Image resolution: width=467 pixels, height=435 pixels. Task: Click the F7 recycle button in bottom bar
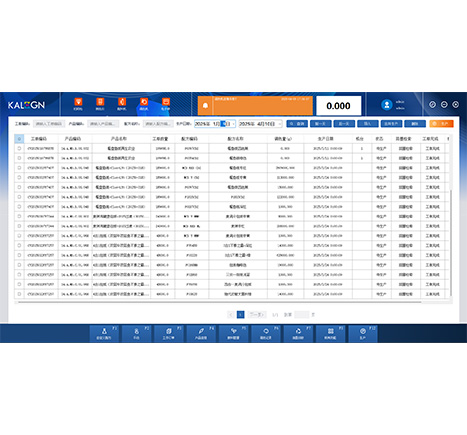tap(298, 333)
